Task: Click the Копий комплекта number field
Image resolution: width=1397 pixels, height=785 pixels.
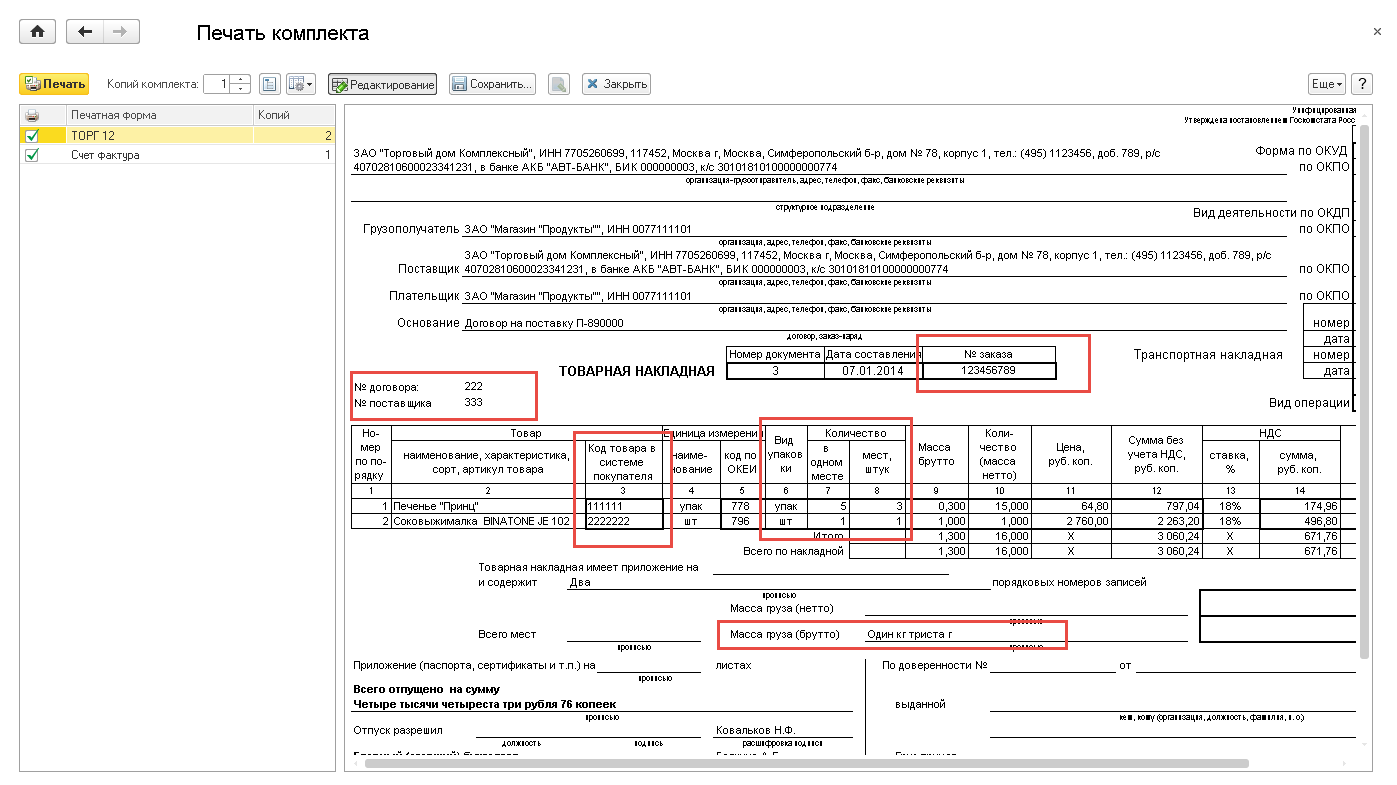Action: [216, 84]
